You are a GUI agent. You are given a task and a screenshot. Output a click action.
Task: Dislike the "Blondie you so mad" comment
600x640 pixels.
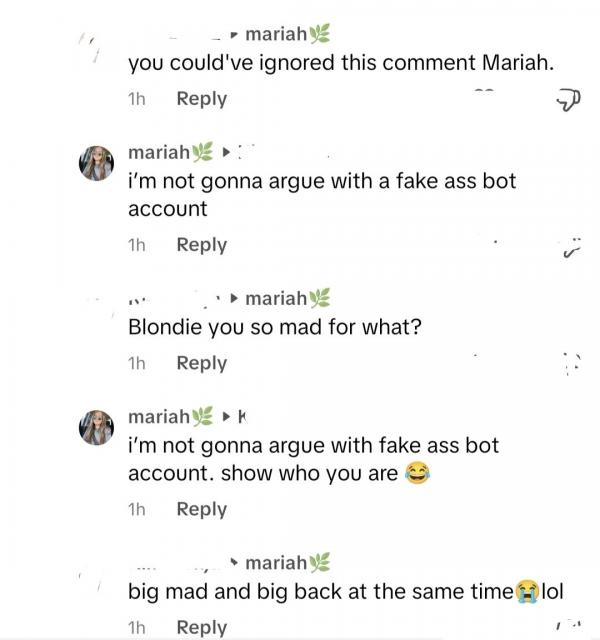[572, 362]
